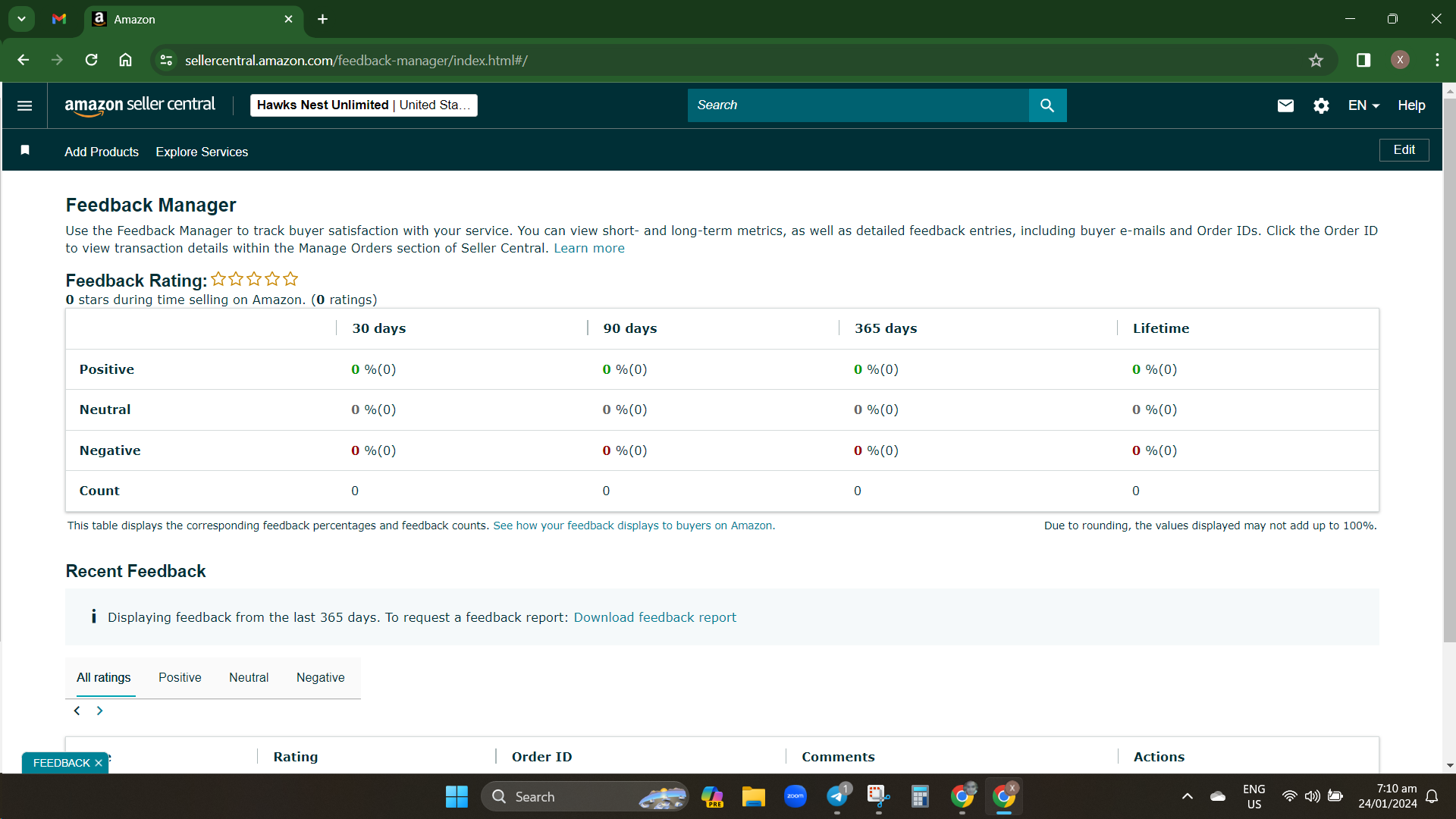1456x819 pixels.
Task: Open the ENG US language indicator
Action: (x=1254, y=796)
